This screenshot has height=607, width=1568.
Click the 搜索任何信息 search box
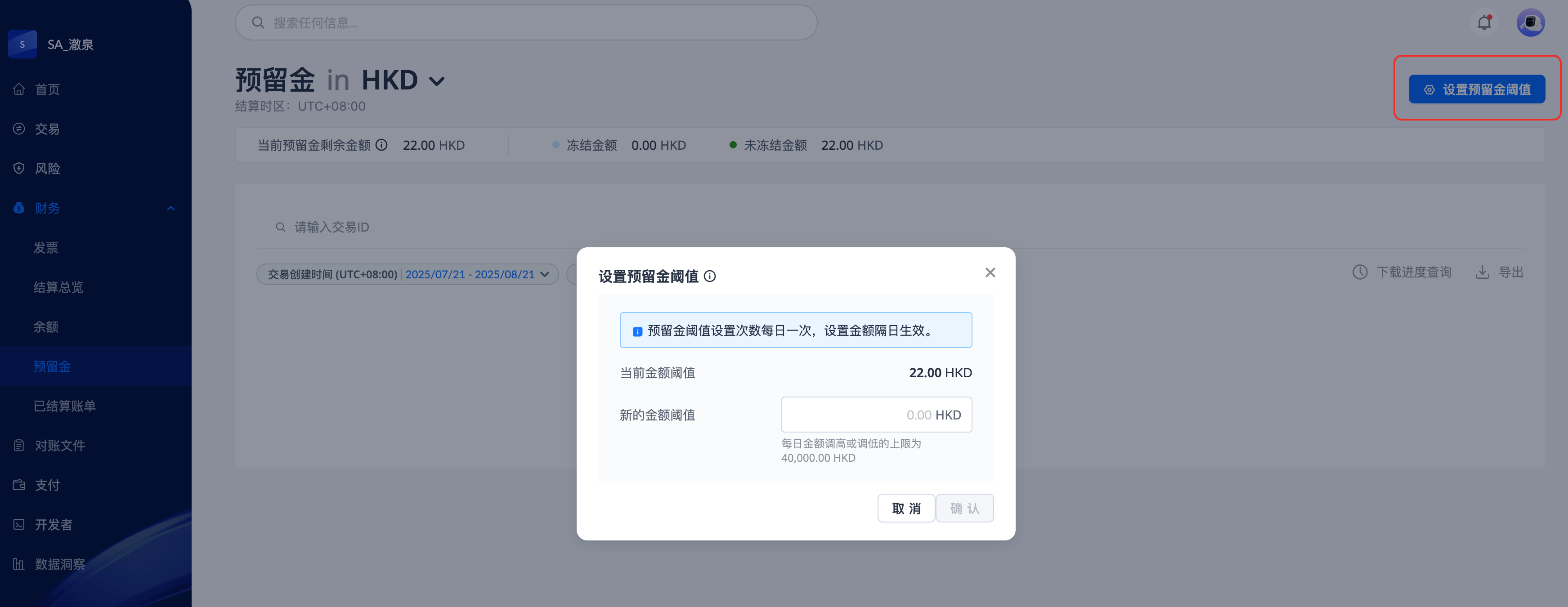coord(526,23)
